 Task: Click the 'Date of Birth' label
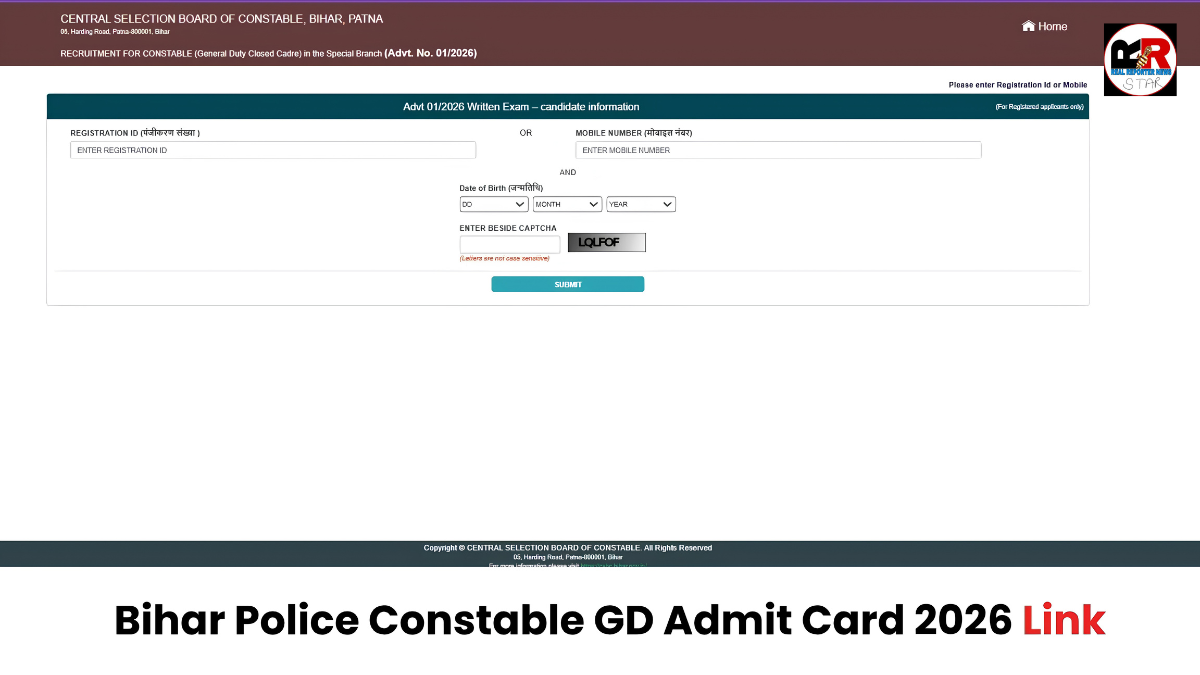[501, 188]
